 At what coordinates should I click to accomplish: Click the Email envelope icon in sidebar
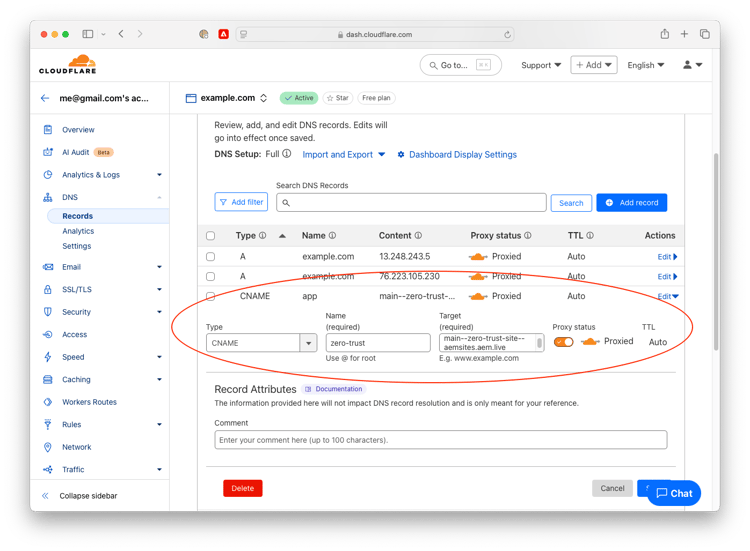coord(48,267)
